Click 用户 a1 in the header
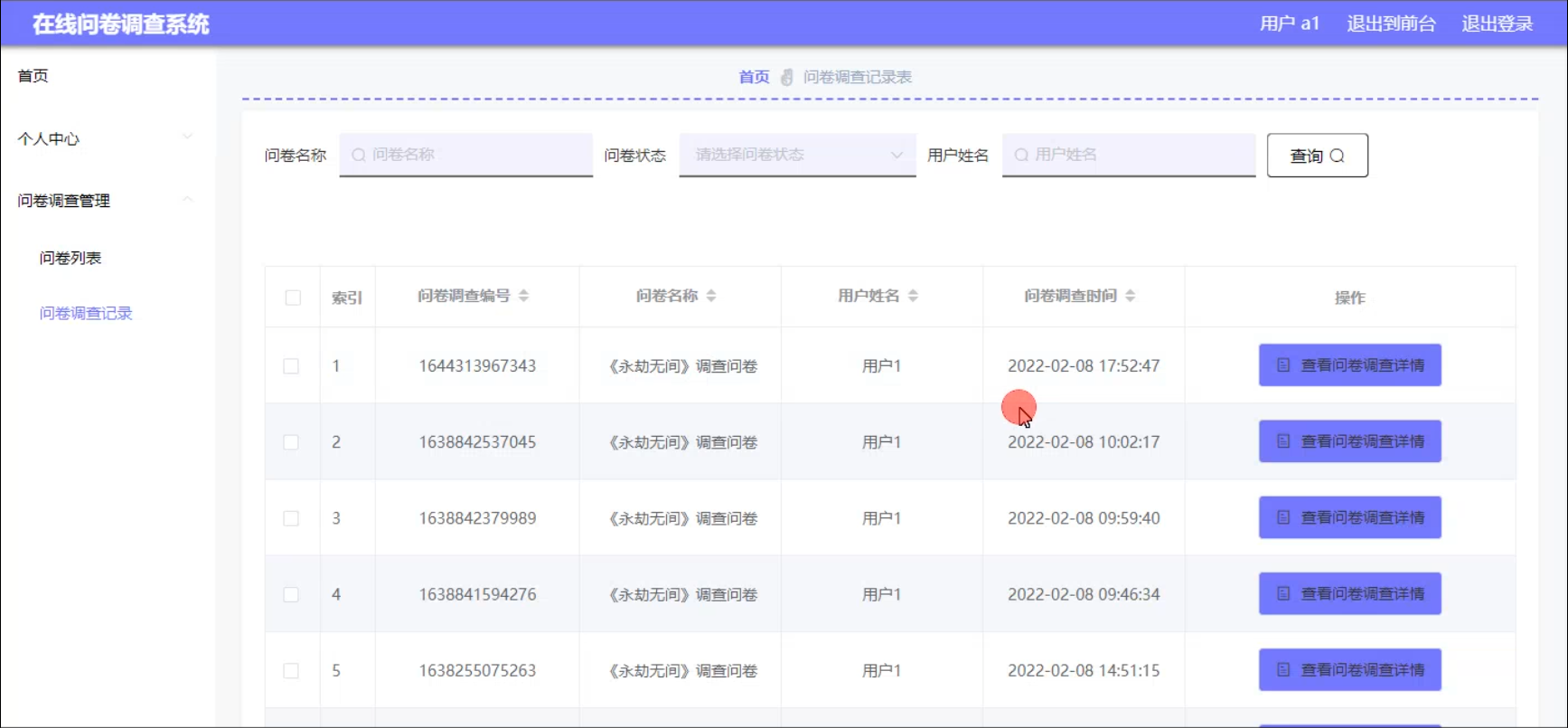Screen dimensions: 1568x728 [1290, 24]
